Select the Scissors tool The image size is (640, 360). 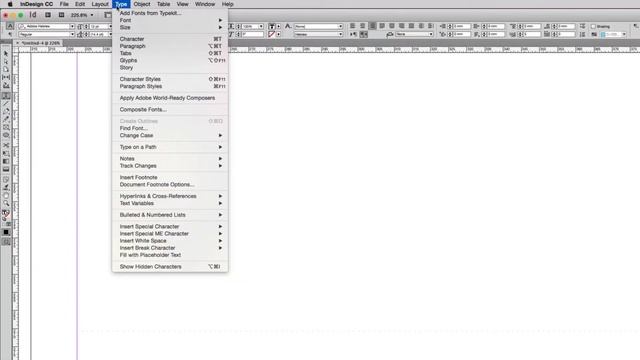(6, 145)
